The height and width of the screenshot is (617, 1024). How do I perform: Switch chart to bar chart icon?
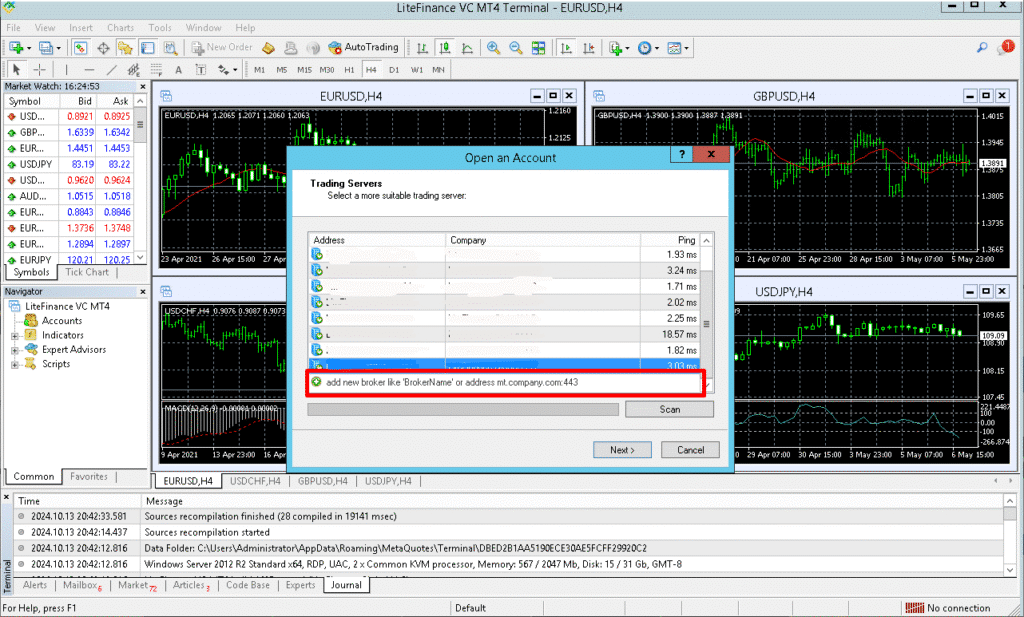423,48
